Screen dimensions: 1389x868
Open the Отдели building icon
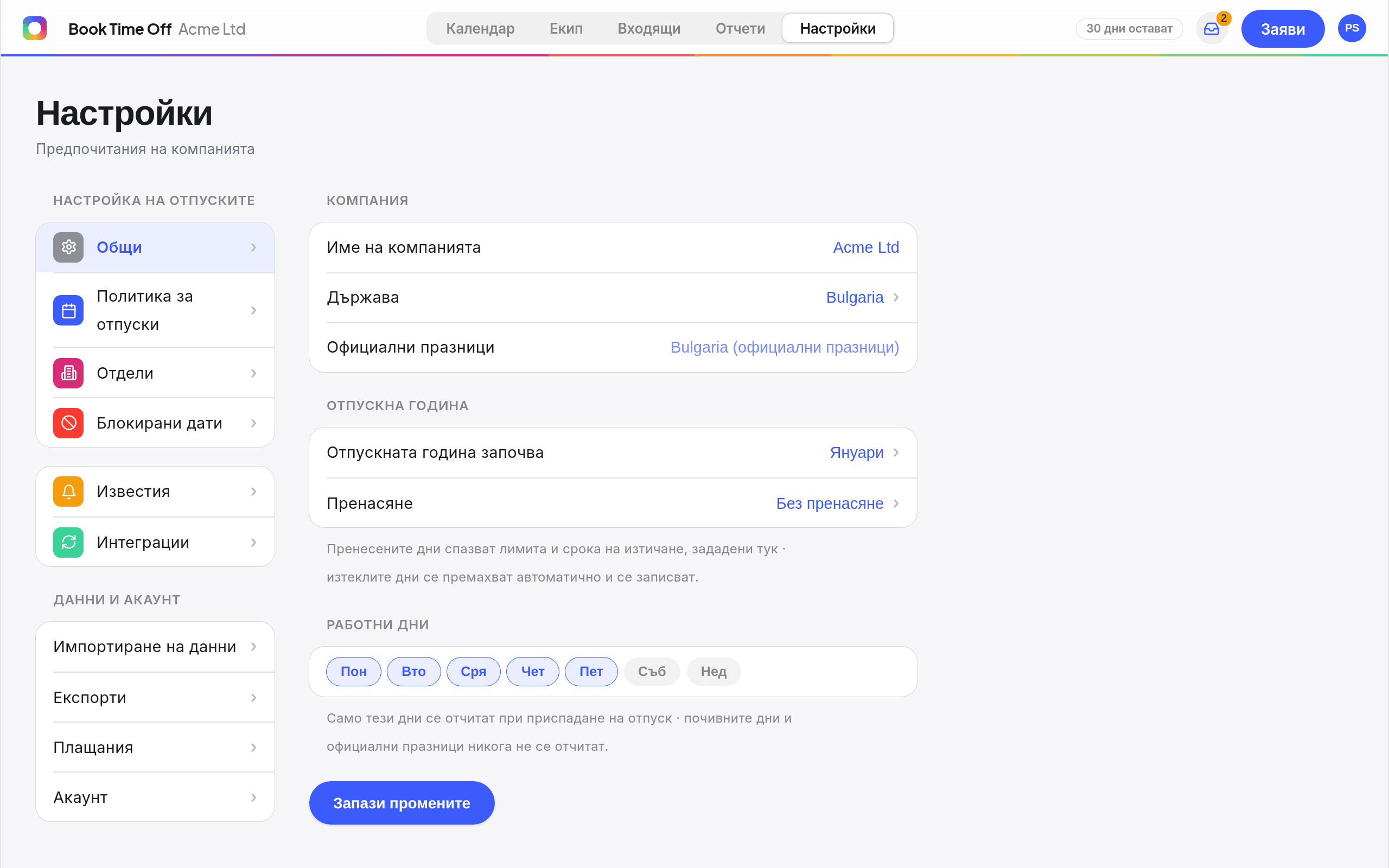pos(68,373)
